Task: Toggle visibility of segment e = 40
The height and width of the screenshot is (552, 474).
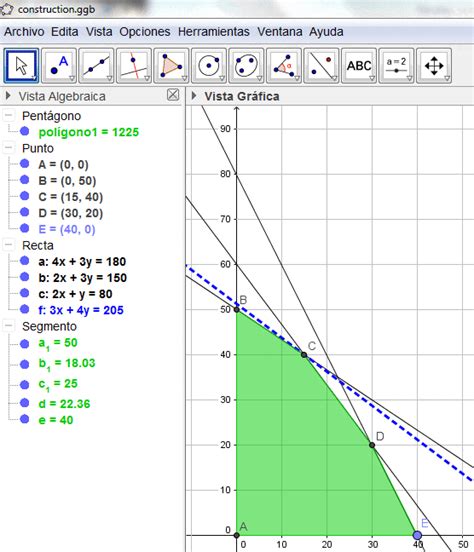Action: tap(25, 419)
